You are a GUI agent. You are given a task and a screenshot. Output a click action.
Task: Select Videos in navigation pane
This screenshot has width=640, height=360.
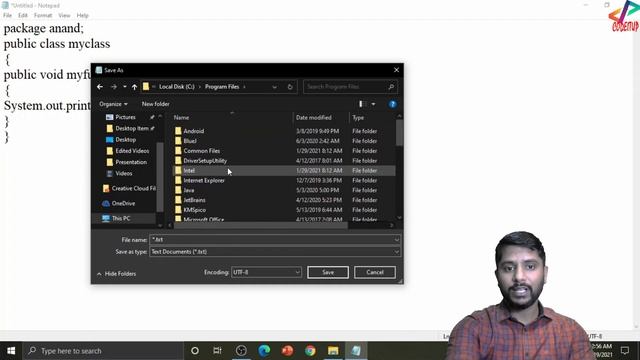(123, 173)
